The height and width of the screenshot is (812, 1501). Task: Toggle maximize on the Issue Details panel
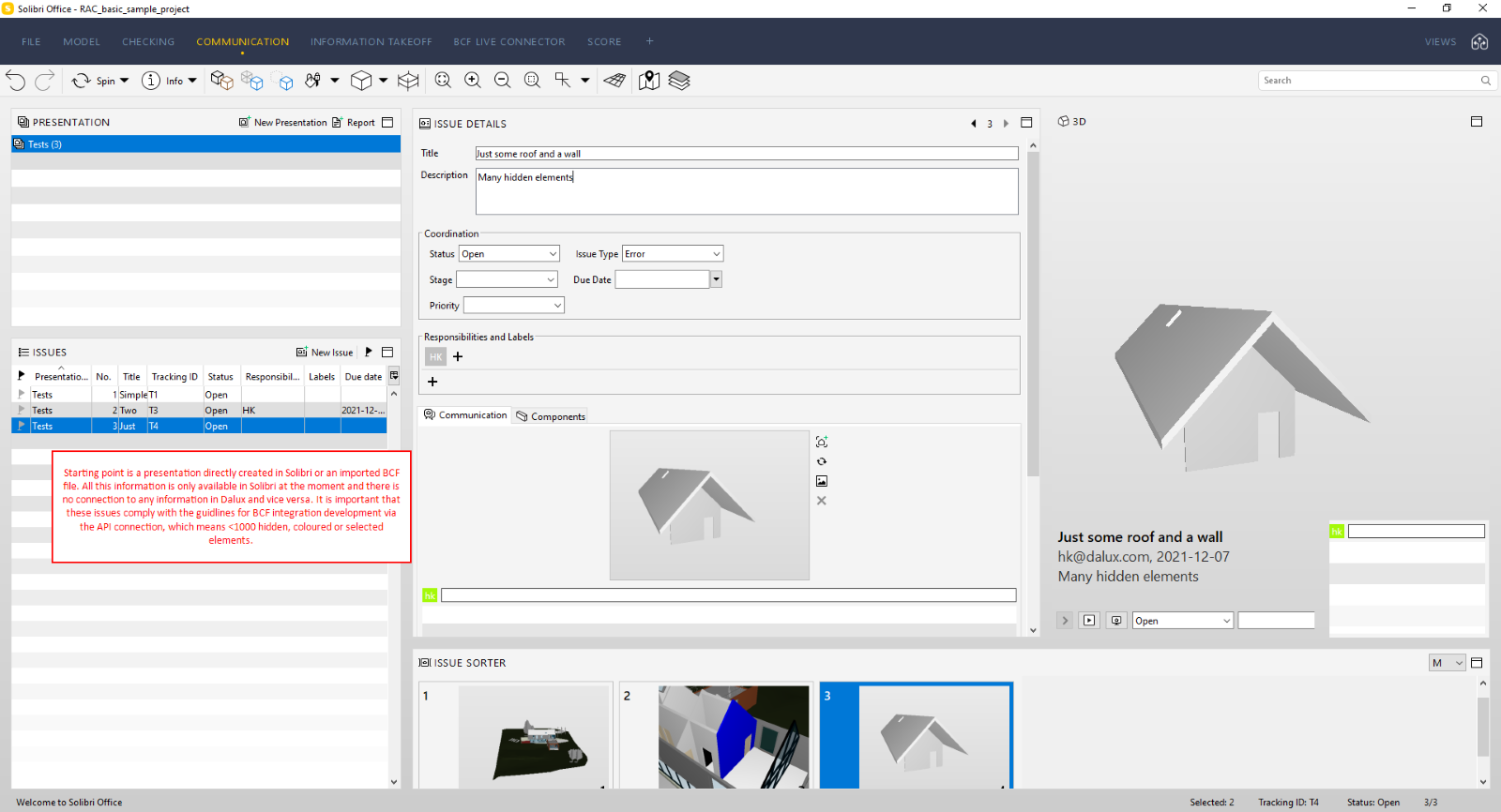[x=1026, y=123]
